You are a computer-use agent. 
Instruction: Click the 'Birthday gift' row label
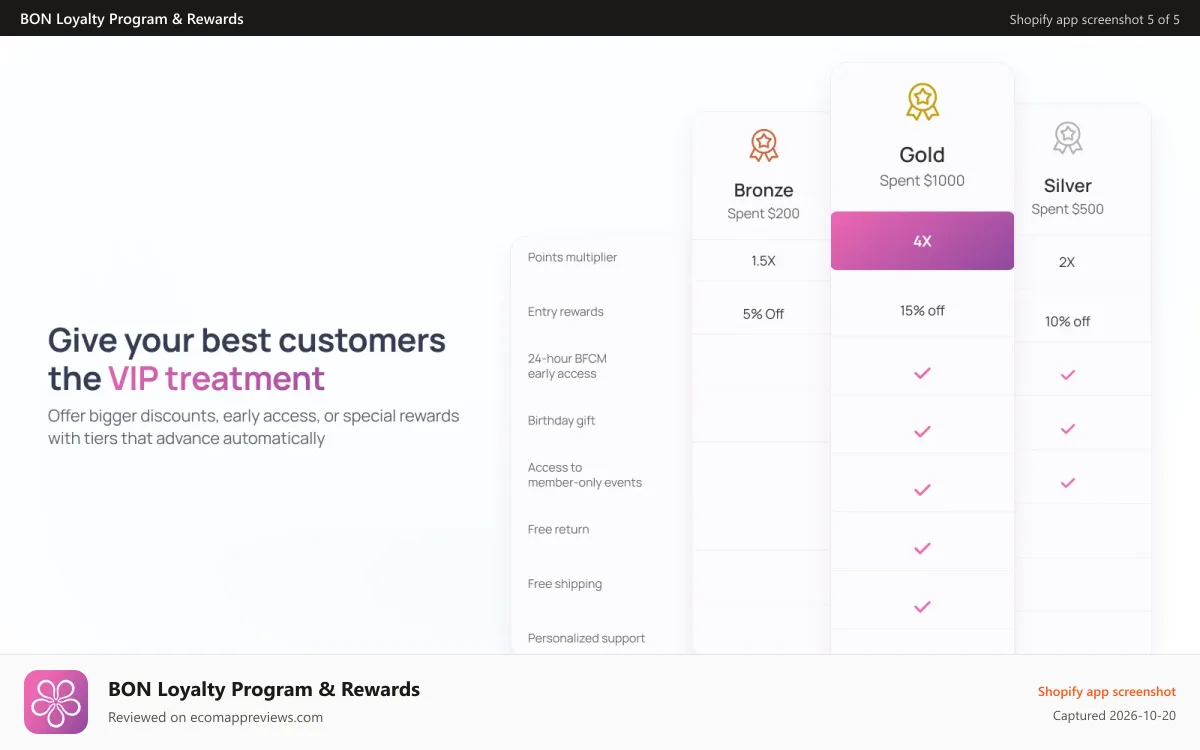[562, 421]
